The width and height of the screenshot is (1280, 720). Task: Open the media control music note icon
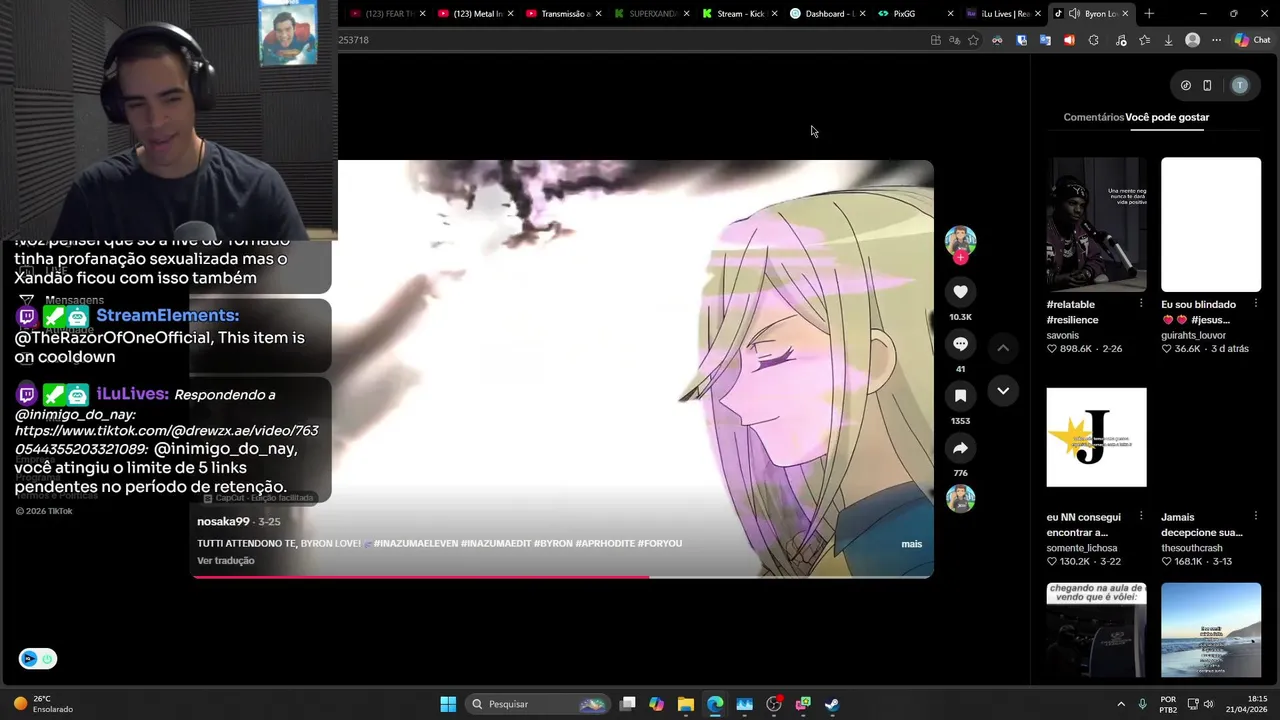pos(1121,40)
